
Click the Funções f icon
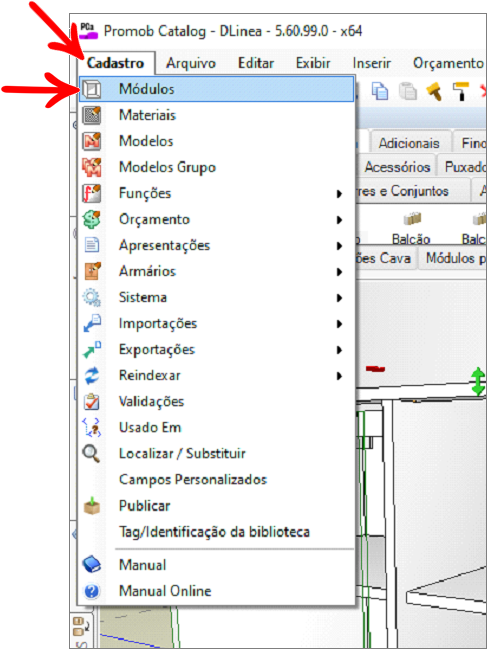click(91, 193)
